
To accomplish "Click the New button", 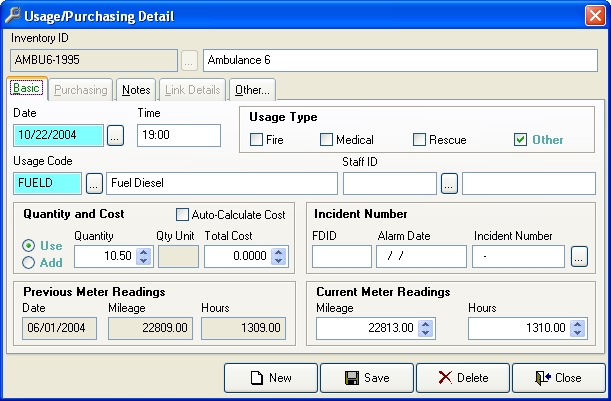I will [271, 378].
